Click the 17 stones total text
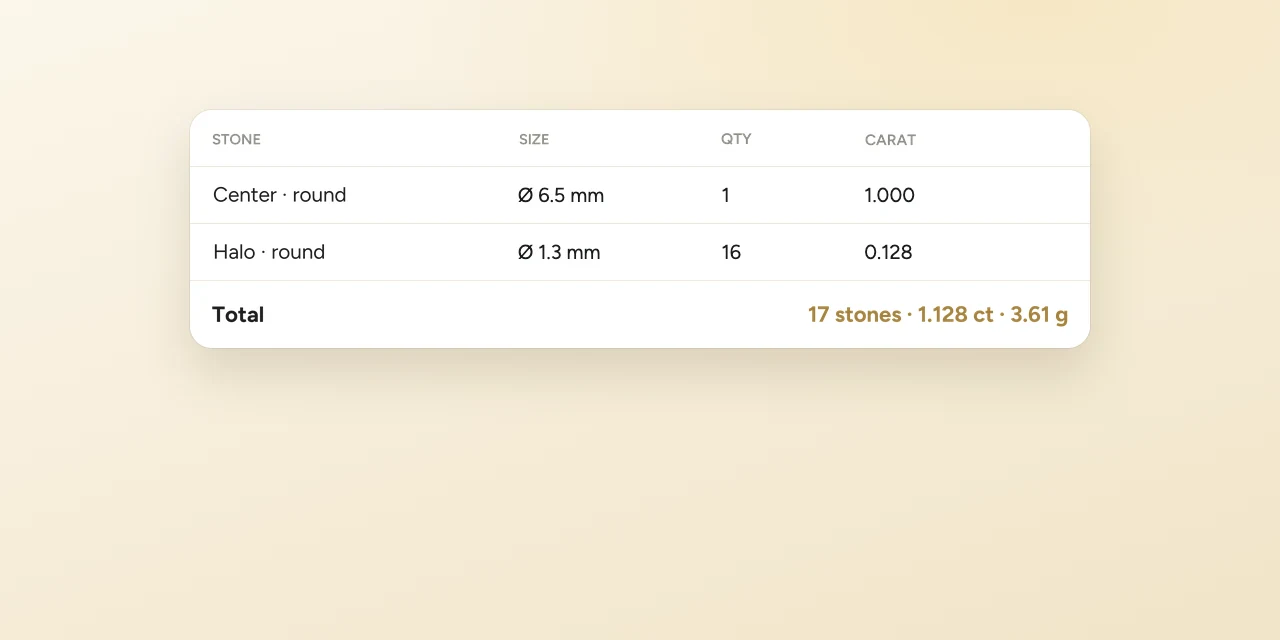The width and height of the screenshot is (1280, 640). point(855,314)
